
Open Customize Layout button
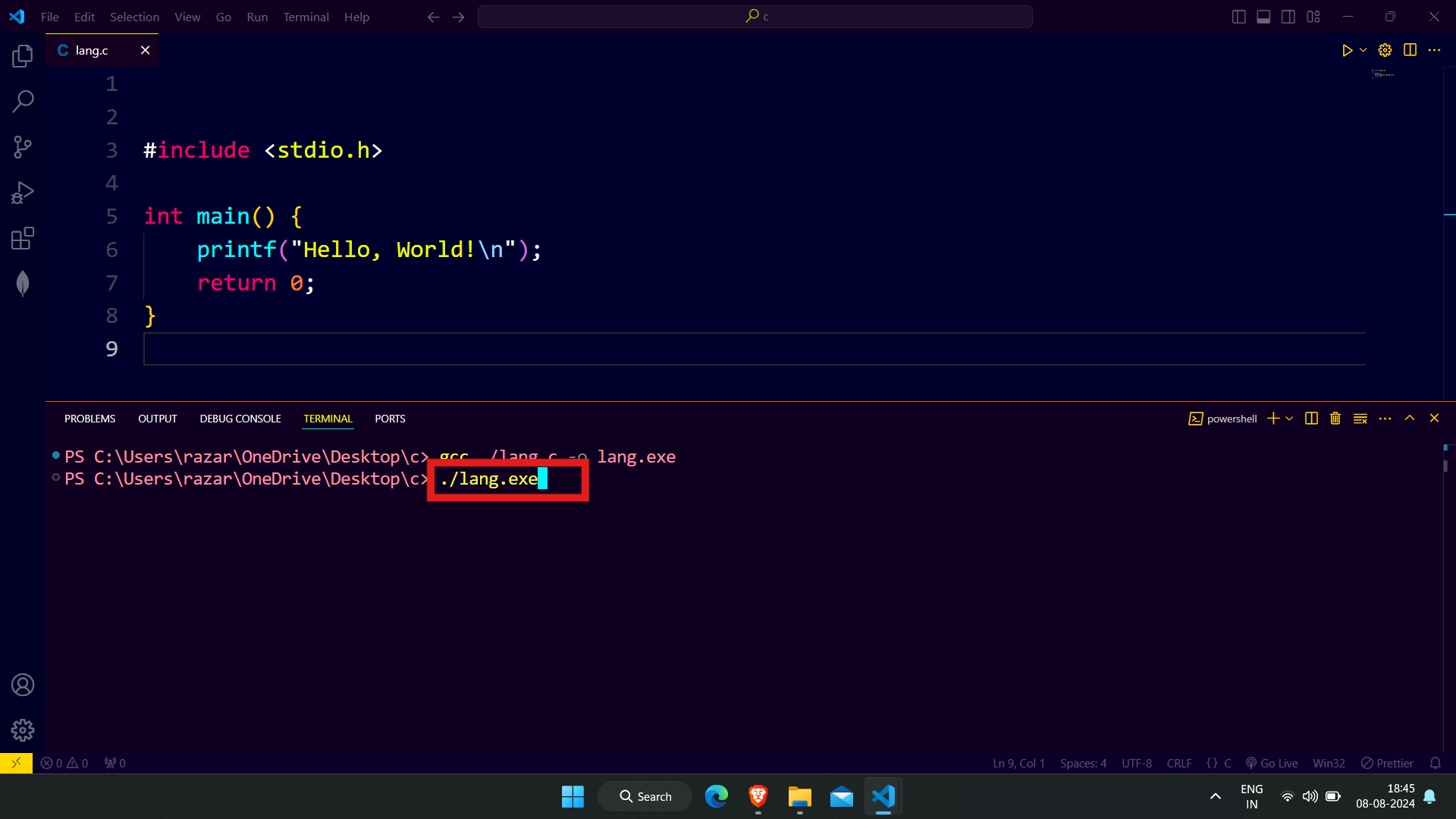[x=1313, y=17]
